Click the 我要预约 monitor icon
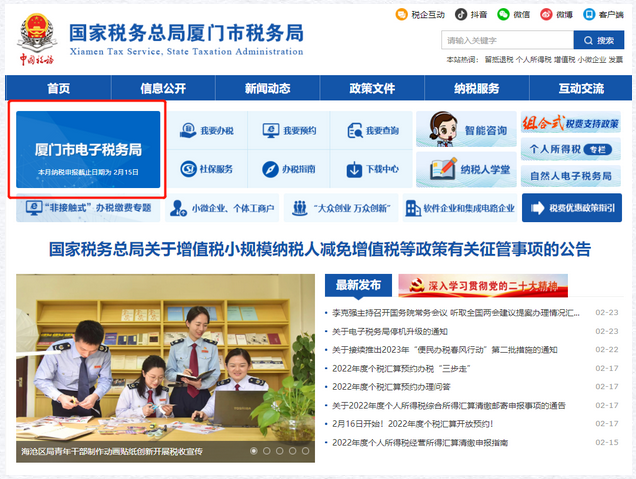Image resolution: width=636 pixels, height=479 pixels. tap(271, 131)
